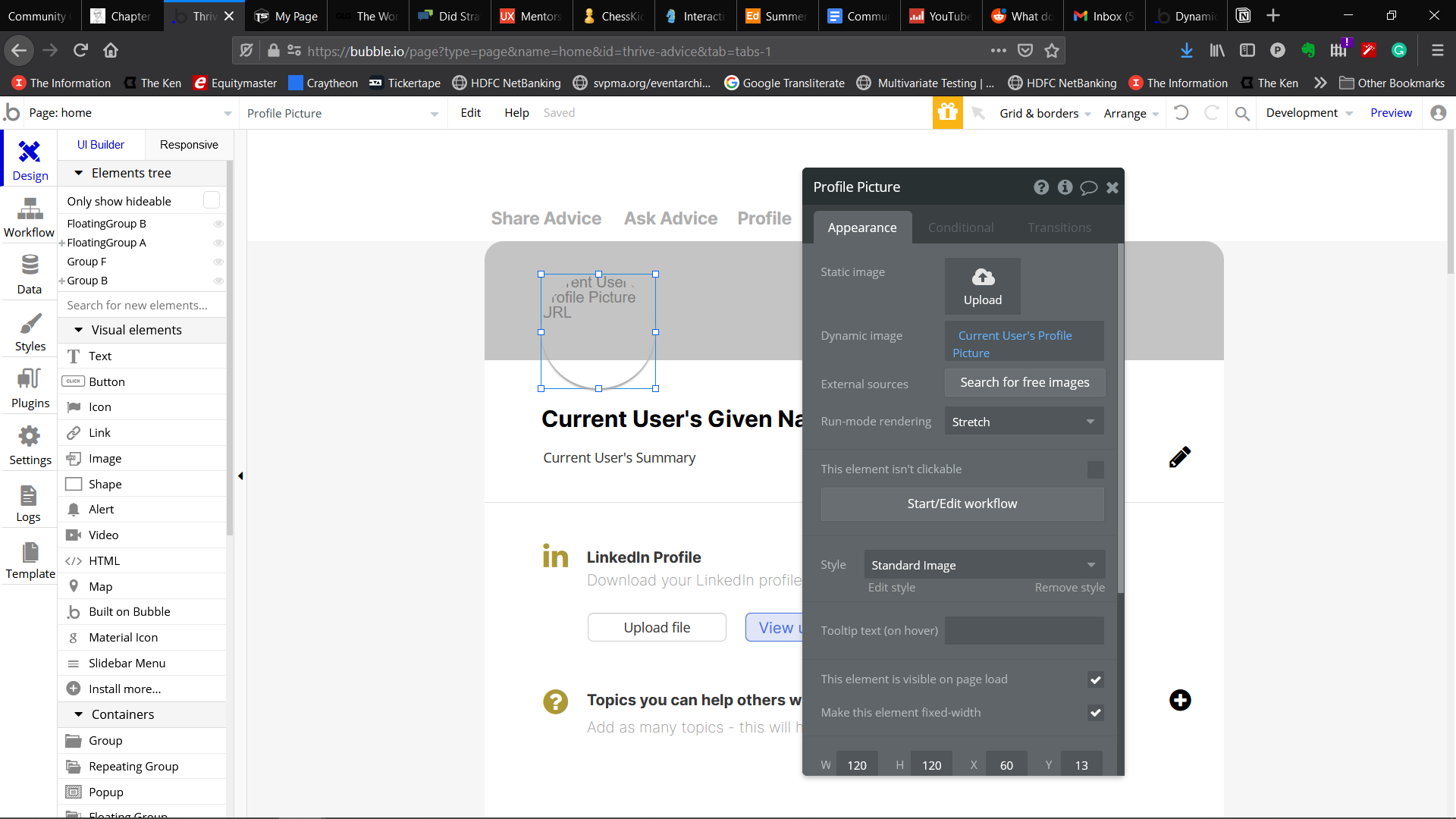
Task: Open the Standard Image style dropdown
Action: [x=984, y=565]
